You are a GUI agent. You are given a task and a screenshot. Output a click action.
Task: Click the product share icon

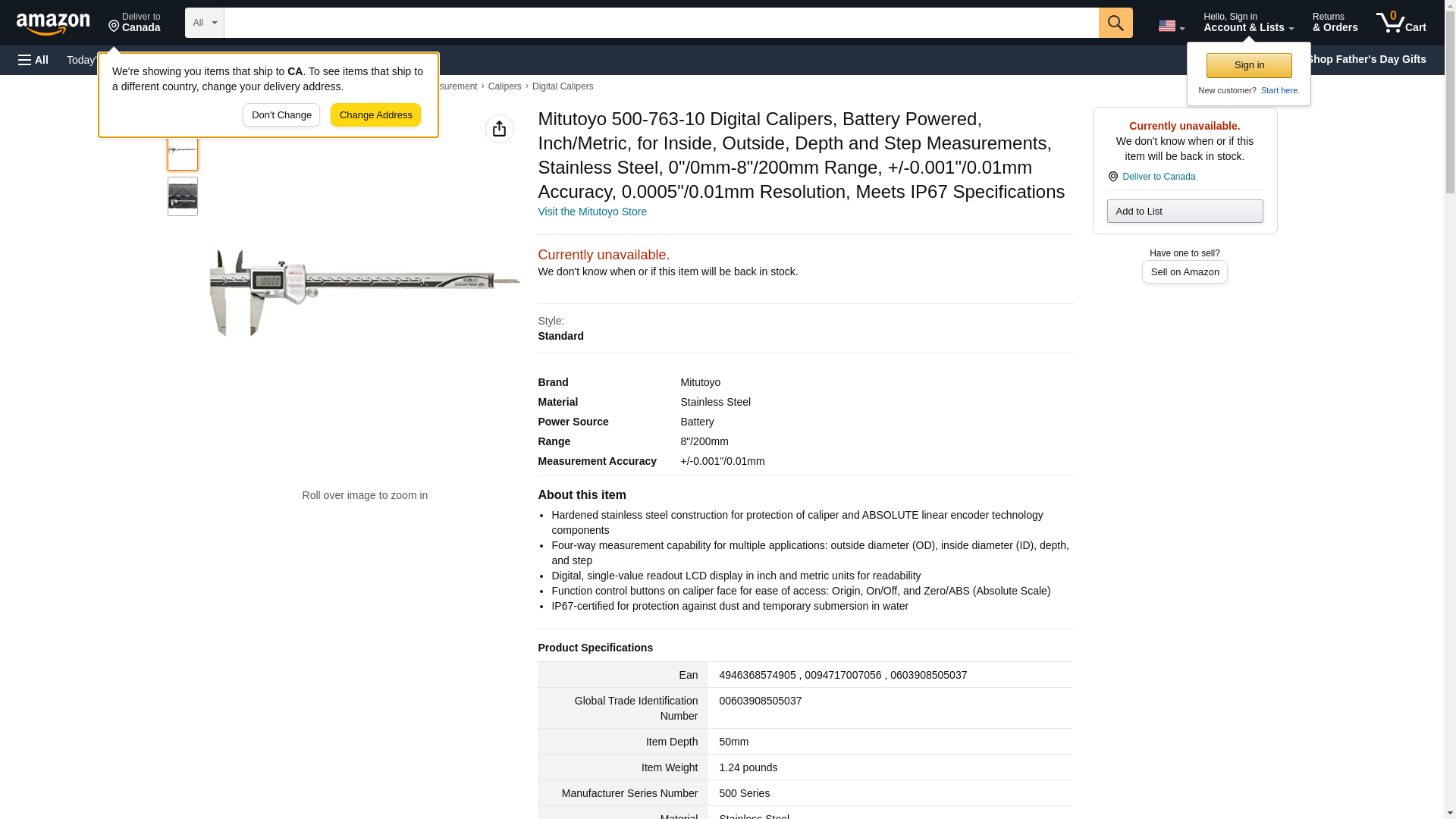499,129
